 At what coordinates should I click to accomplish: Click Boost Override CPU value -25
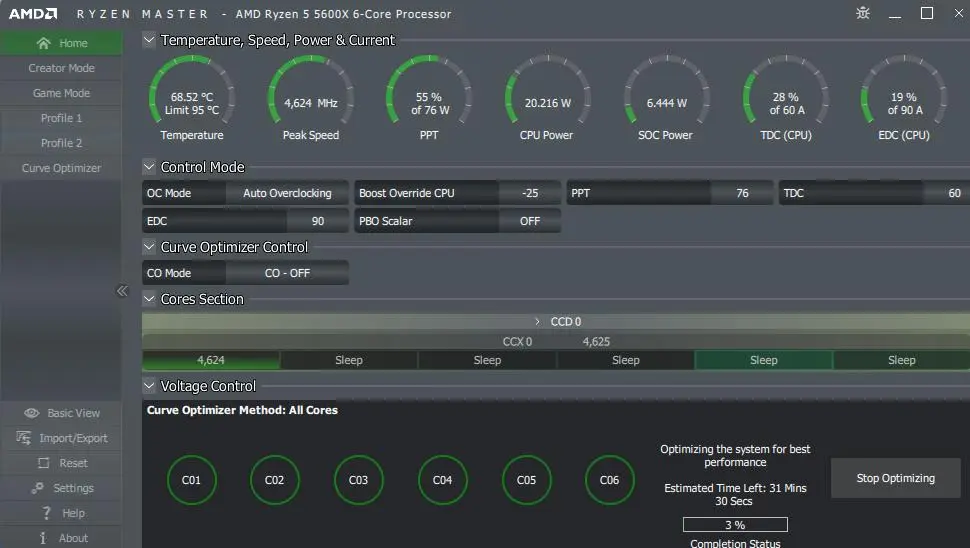point(530,193)
